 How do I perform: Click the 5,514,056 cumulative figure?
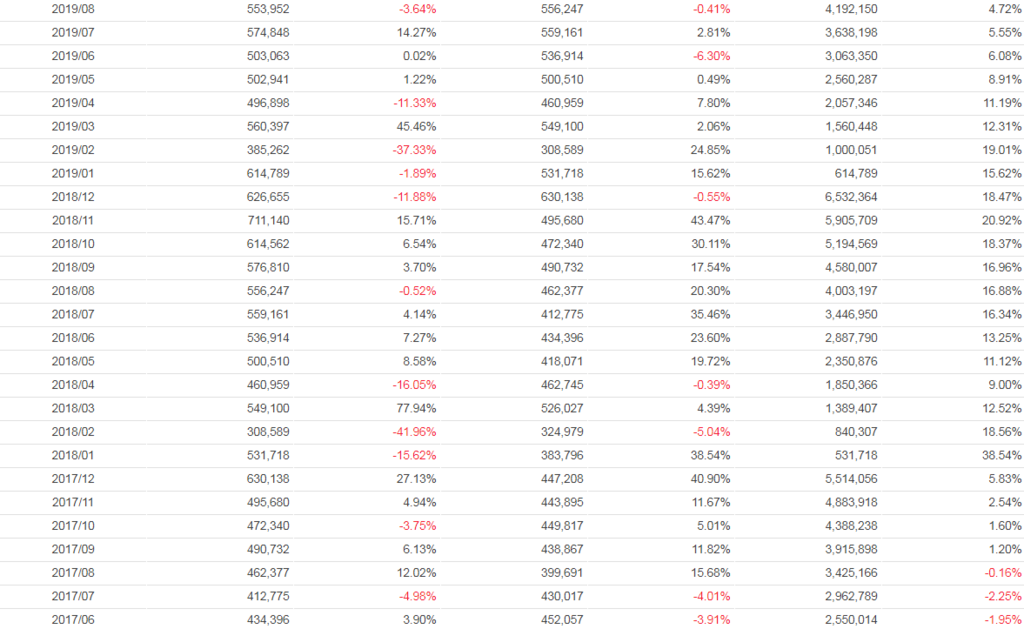(850, 480)
